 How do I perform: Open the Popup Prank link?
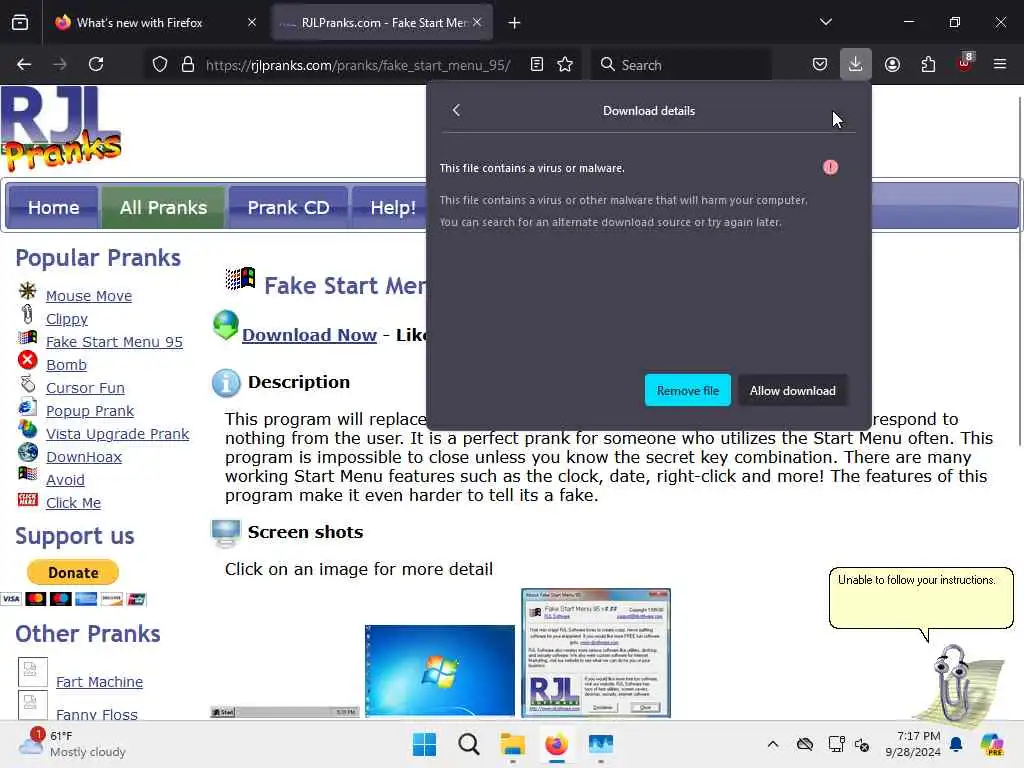pos(89,411)
